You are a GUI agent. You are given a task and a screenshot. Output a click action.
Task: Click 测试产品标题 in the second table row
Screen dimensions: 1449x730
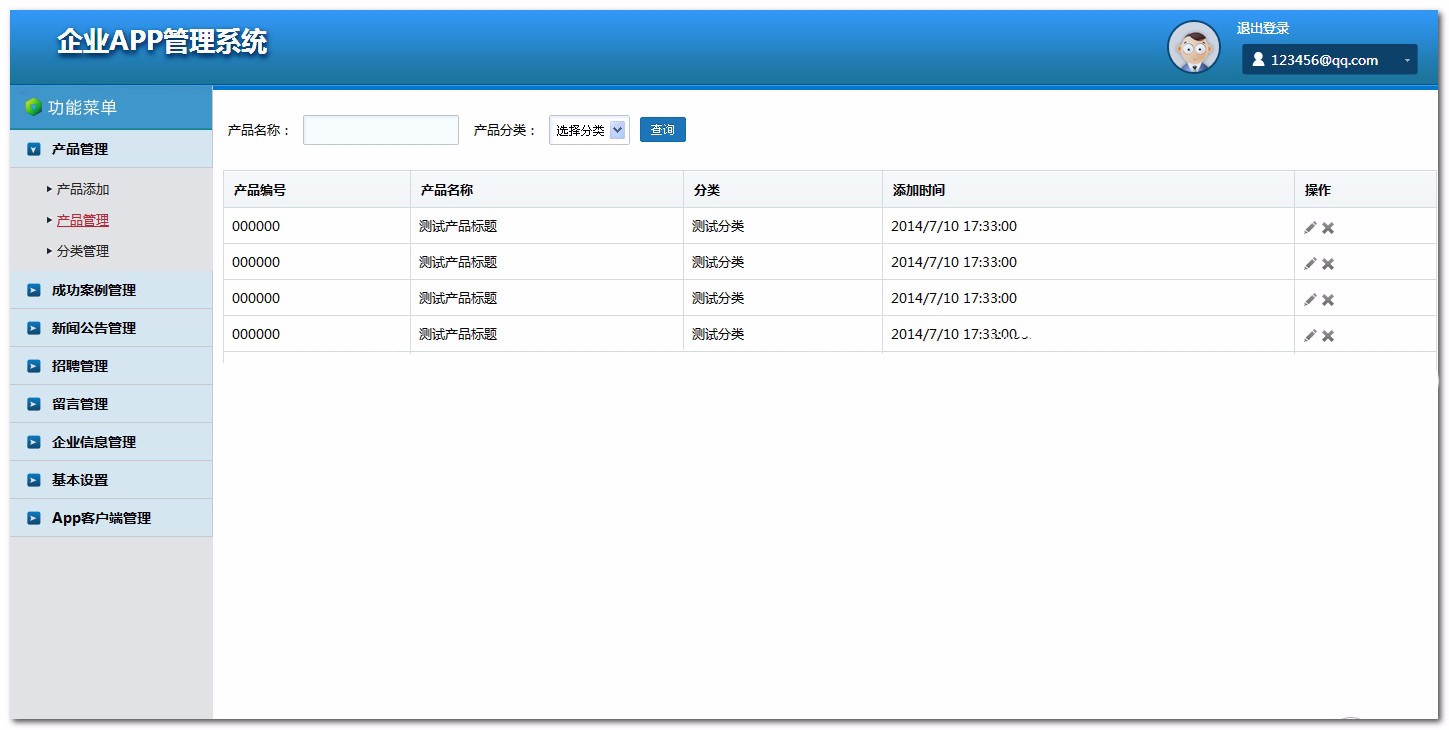(x=458, y=262)
